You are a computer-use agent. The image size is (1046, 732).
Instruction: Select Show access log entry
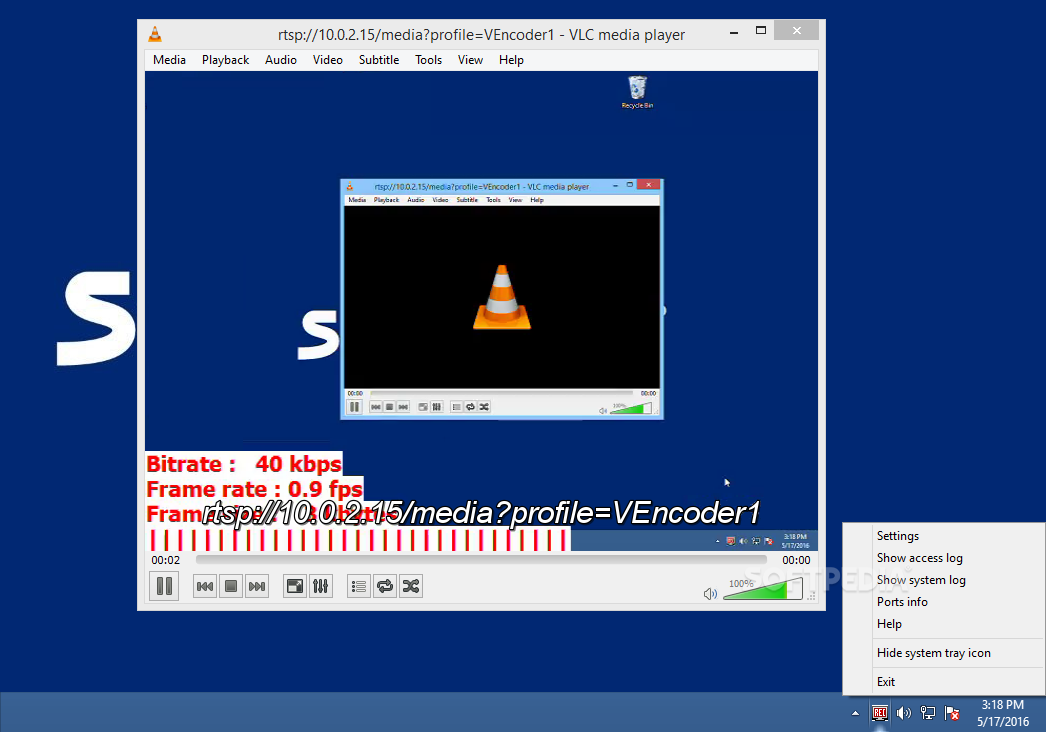(x=919, y=558)
